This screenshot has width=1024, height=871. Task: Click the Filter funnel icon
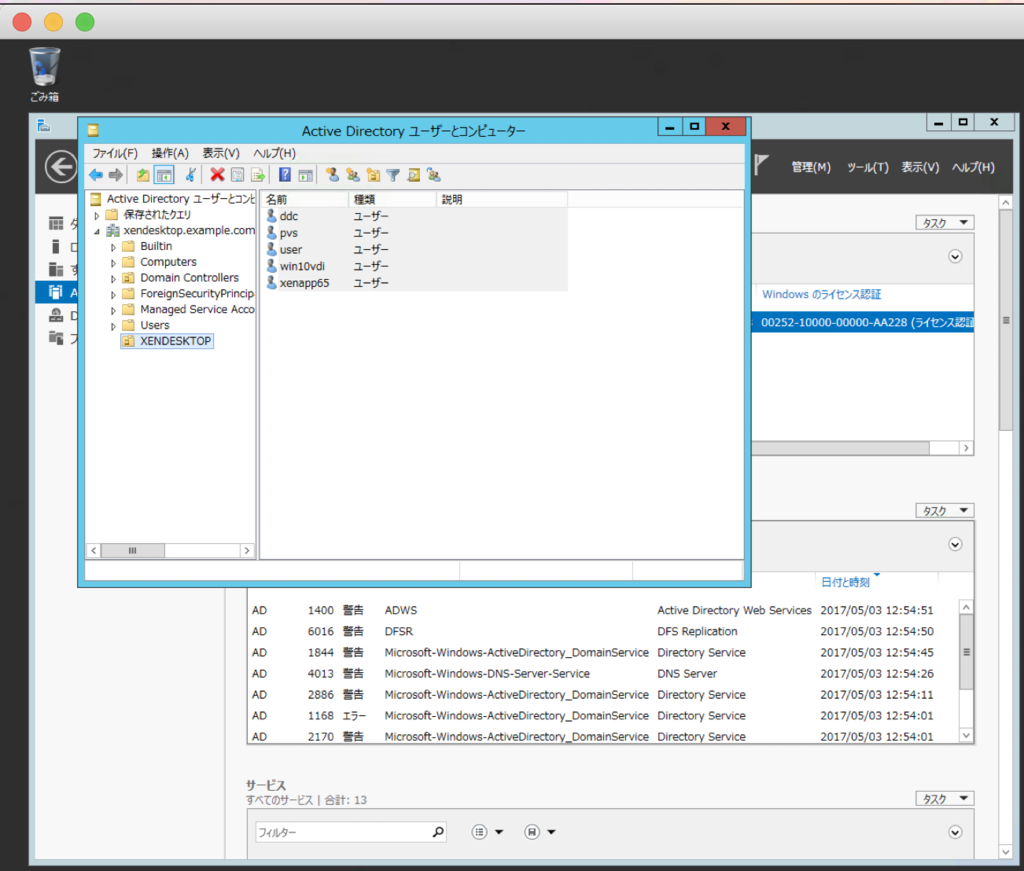393,175
